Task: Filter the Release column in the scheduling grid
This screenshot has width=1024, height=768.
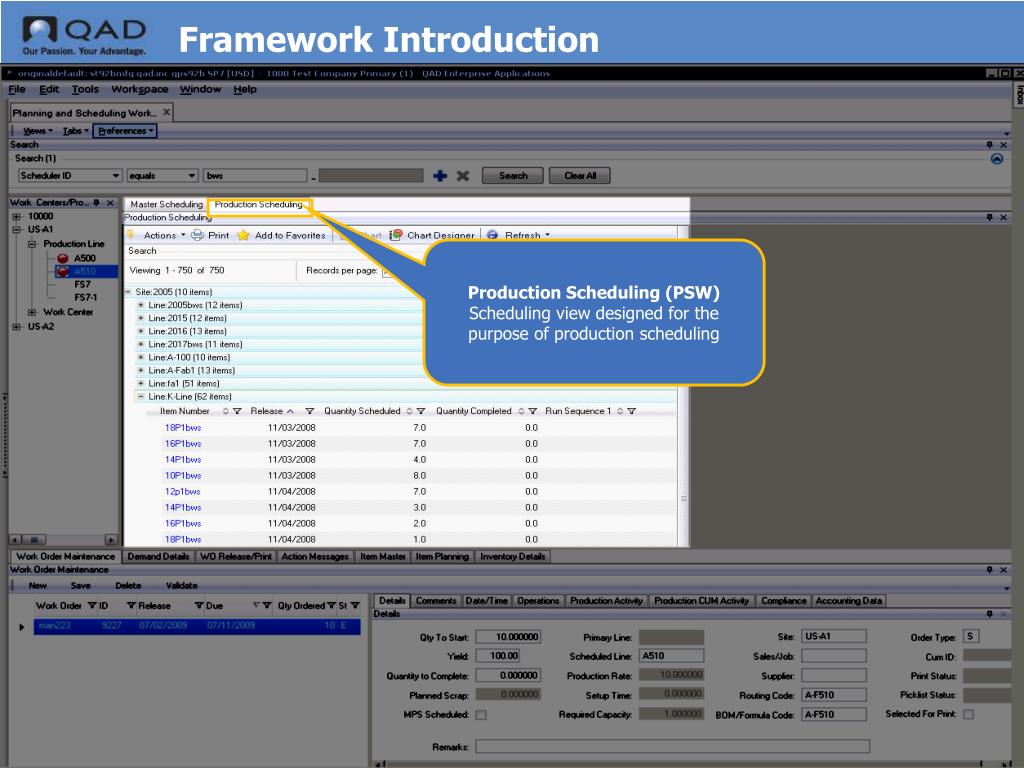Action: click(310, 411)
